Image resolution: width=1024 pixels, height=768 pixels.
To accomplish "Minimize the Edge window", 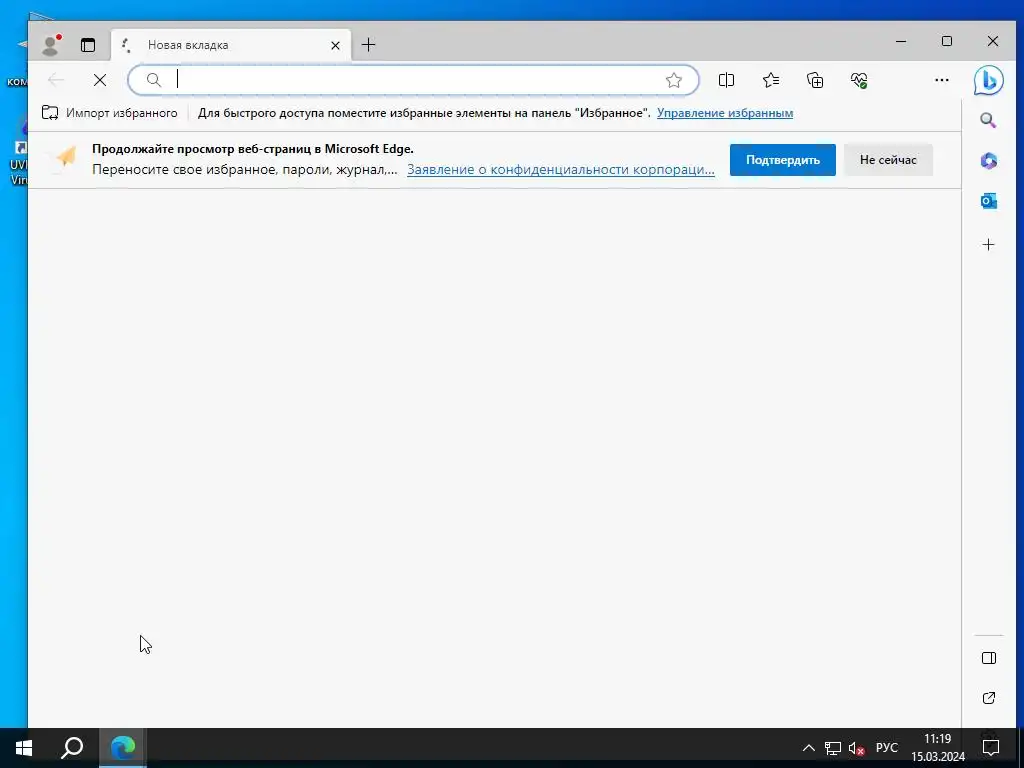I will (x=901, y=41).
